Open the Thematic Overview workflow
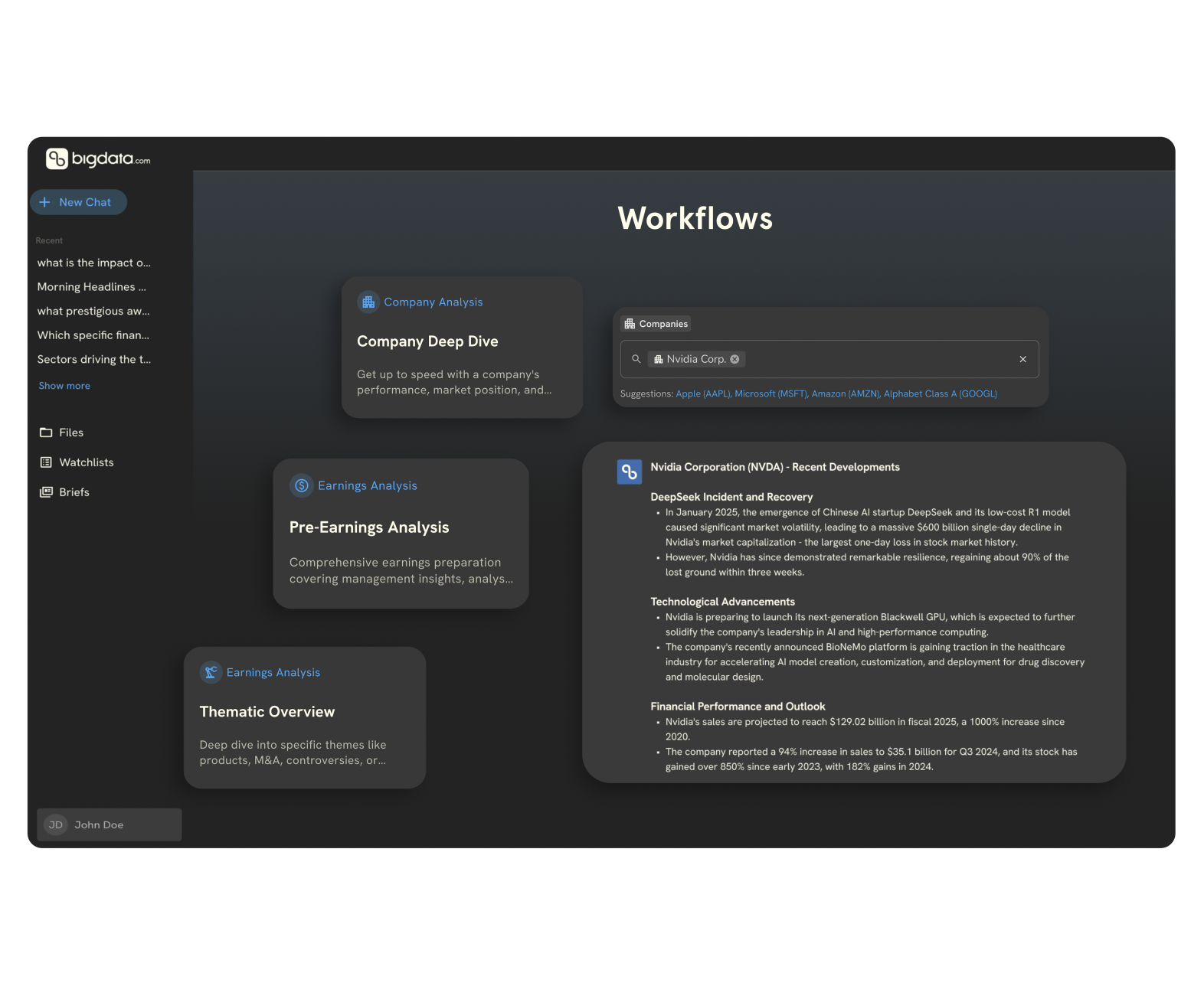This screenshot has height=986, width=1204. pos(305,717)
